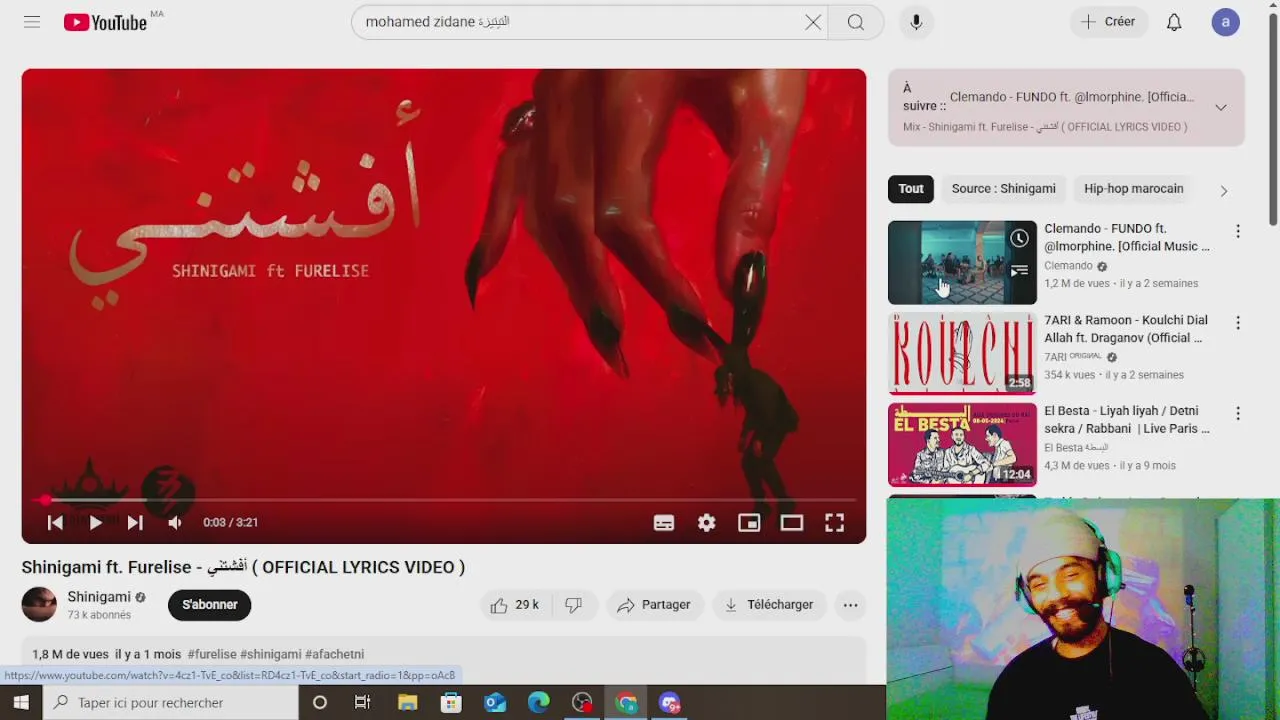Open the YouTube hamburger guide menu

tap(32, 22)
